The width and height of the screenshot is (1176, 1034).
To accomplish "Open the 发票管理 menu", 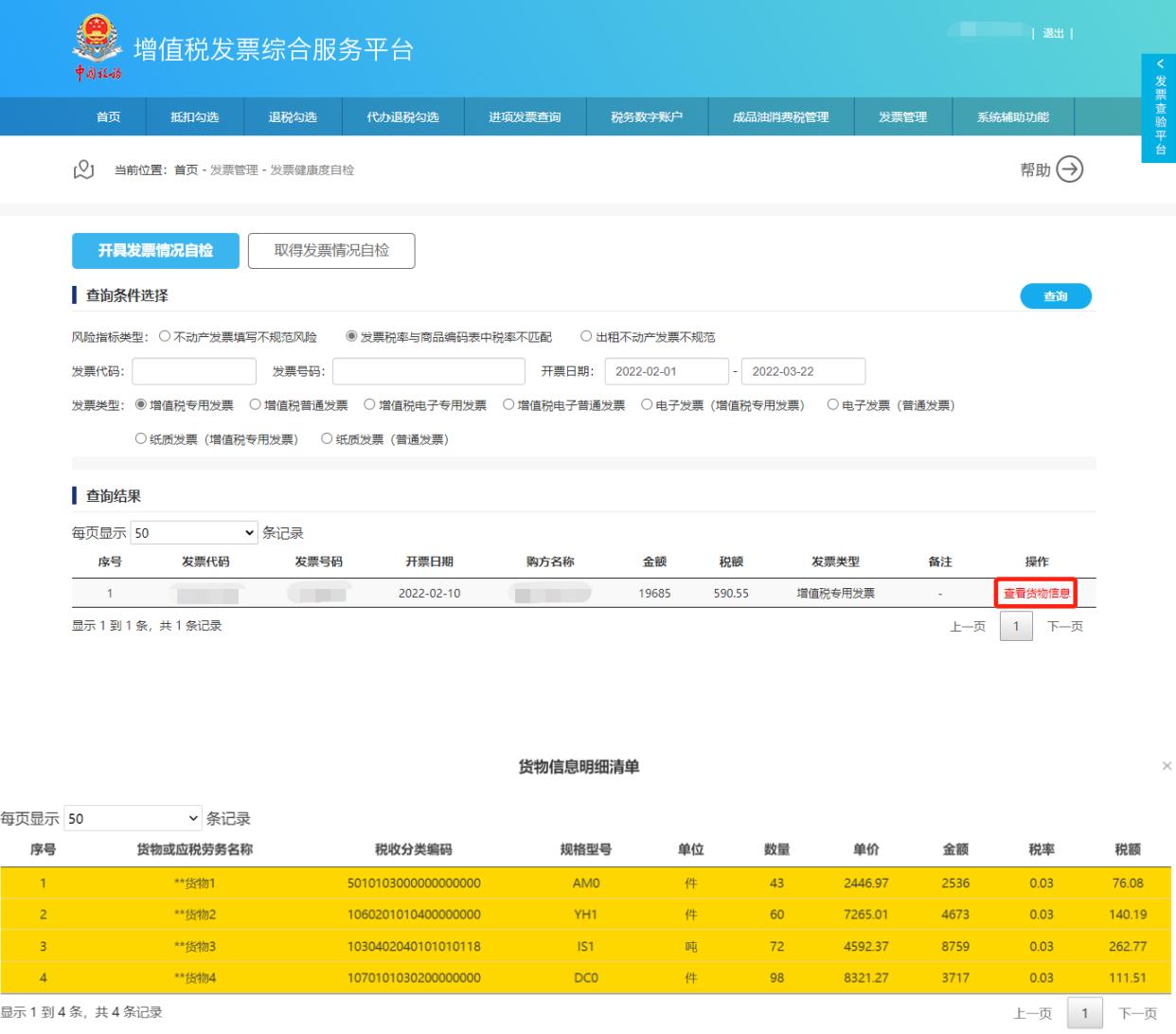I will [x=902, y=117].
